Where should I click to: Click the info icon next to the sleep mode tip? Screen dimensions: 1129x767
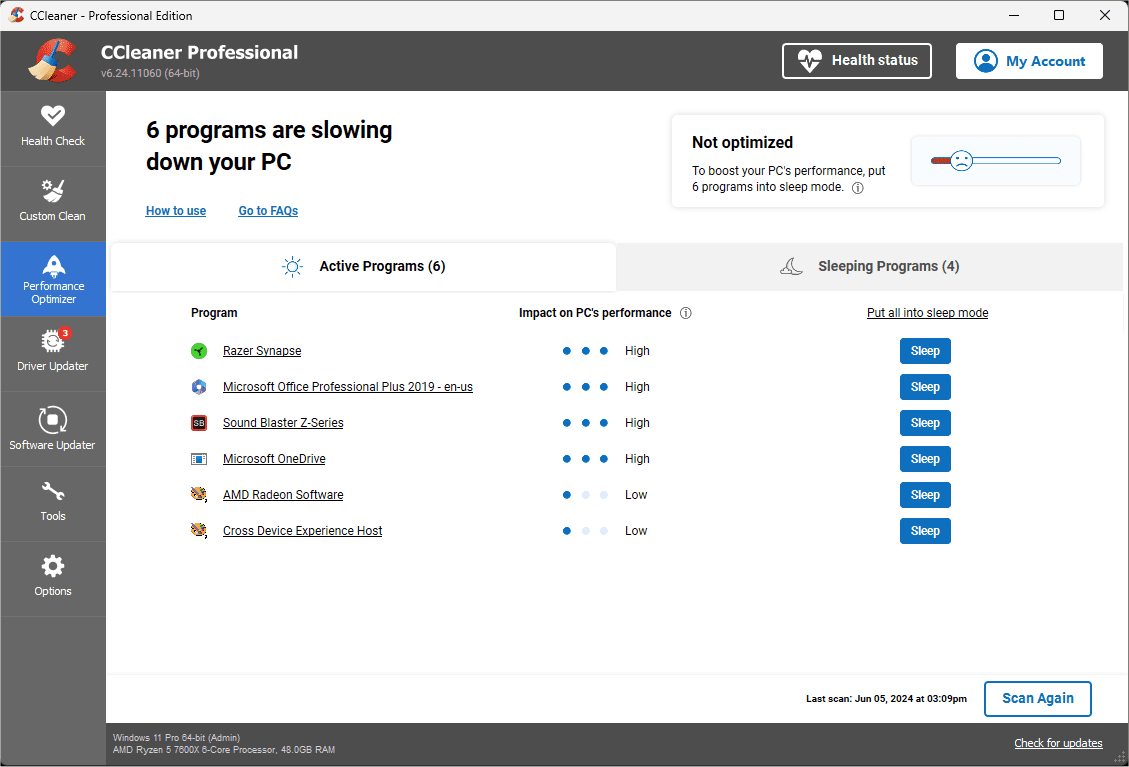(x=857, y=187)
